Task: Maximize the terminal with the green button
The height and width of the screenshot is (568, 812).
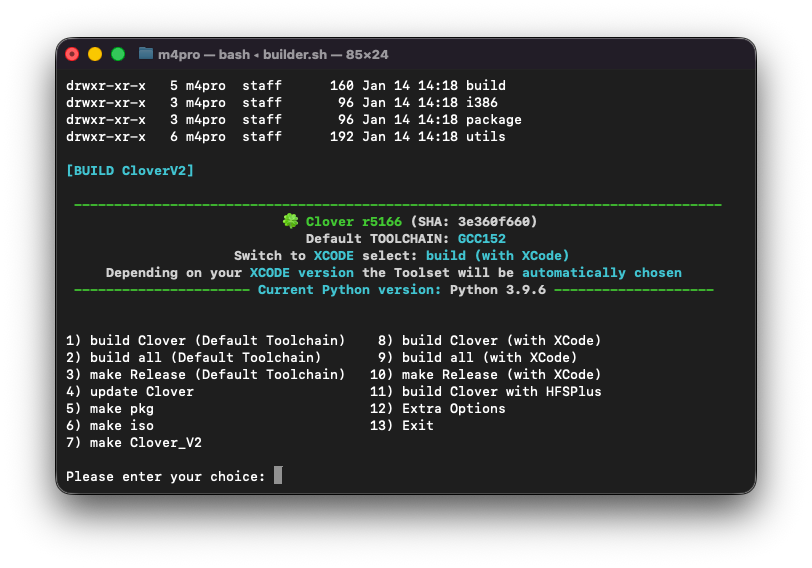Action: coord(118,54)
